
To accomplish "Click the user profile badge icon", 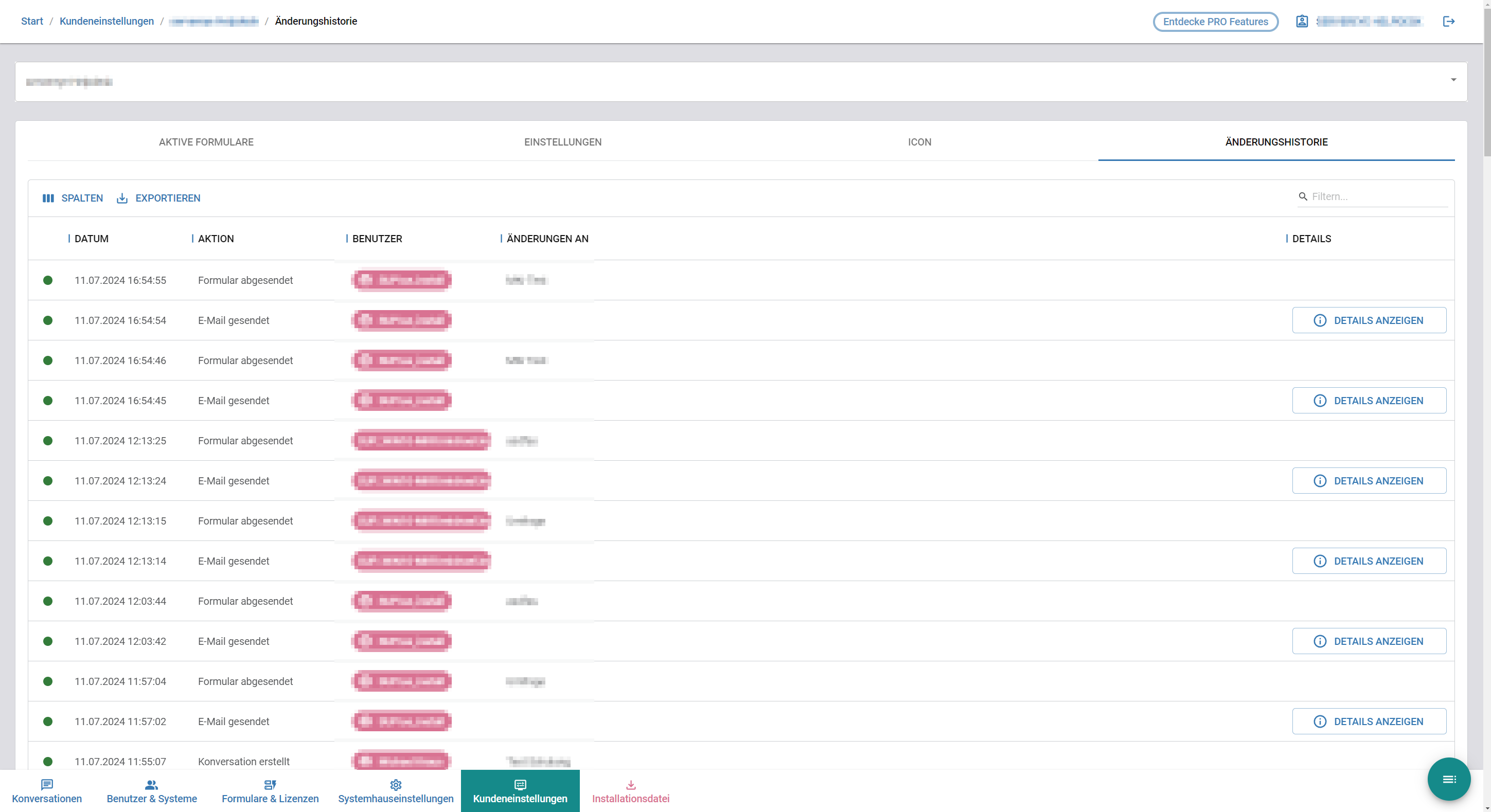I will (x=1302, y=22).
